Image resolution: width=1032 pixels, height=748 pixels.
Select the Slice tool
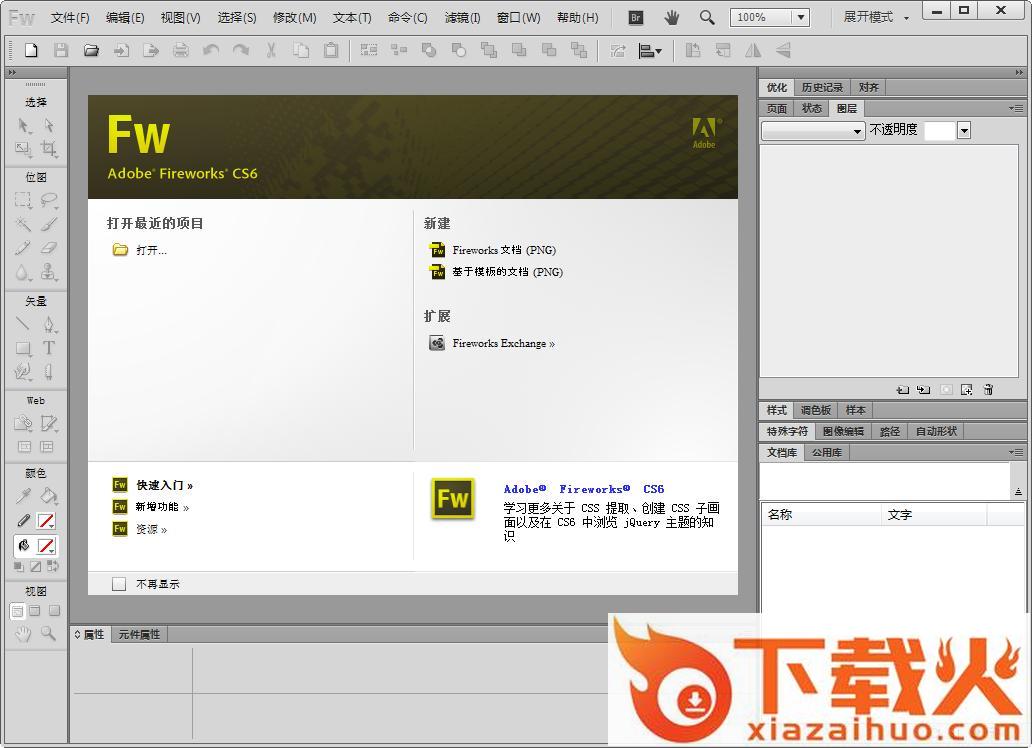tap(49, 423)
